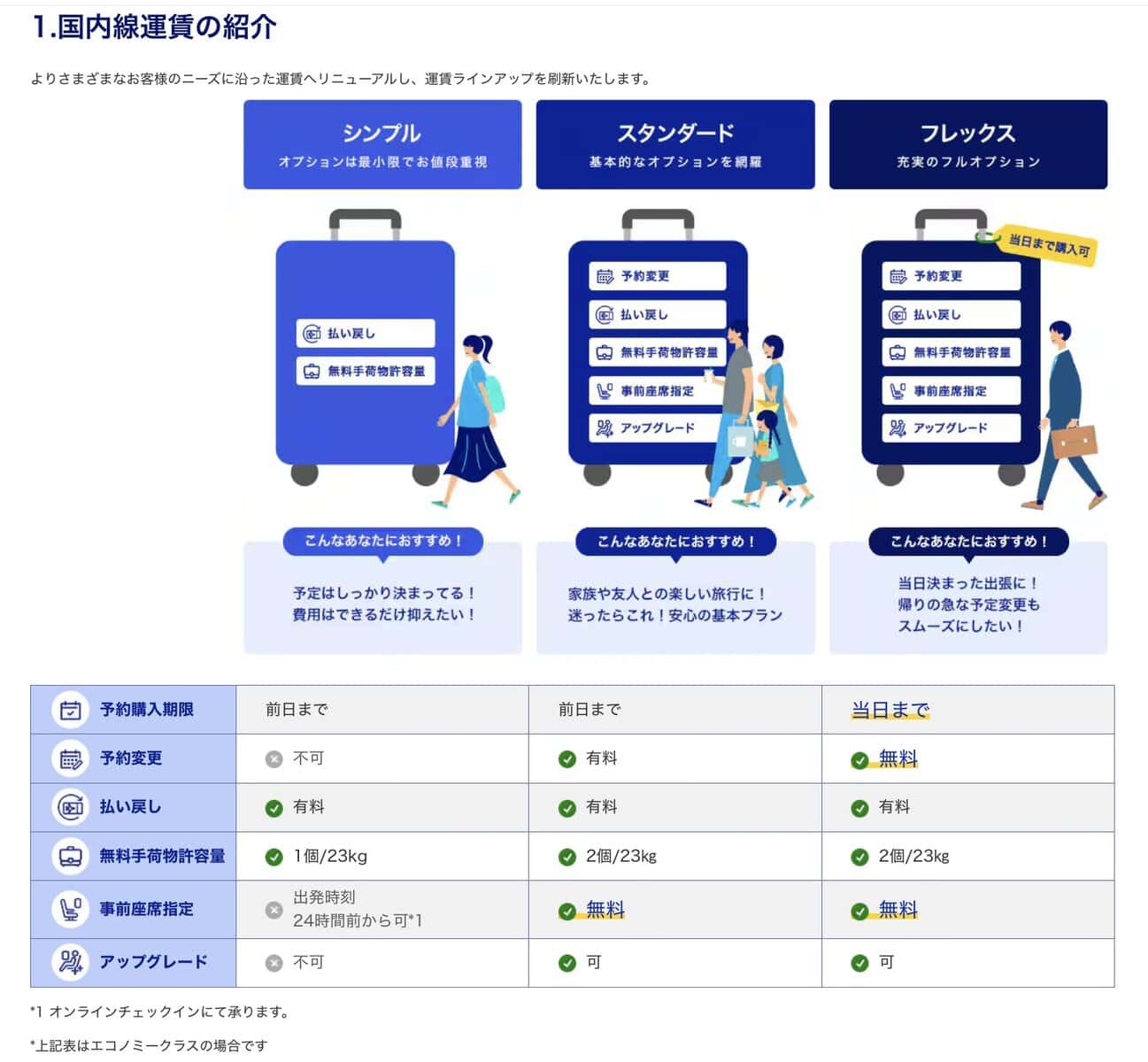Click the upgrade icon on the フレックス suitcase

click(x=898, y=428)
